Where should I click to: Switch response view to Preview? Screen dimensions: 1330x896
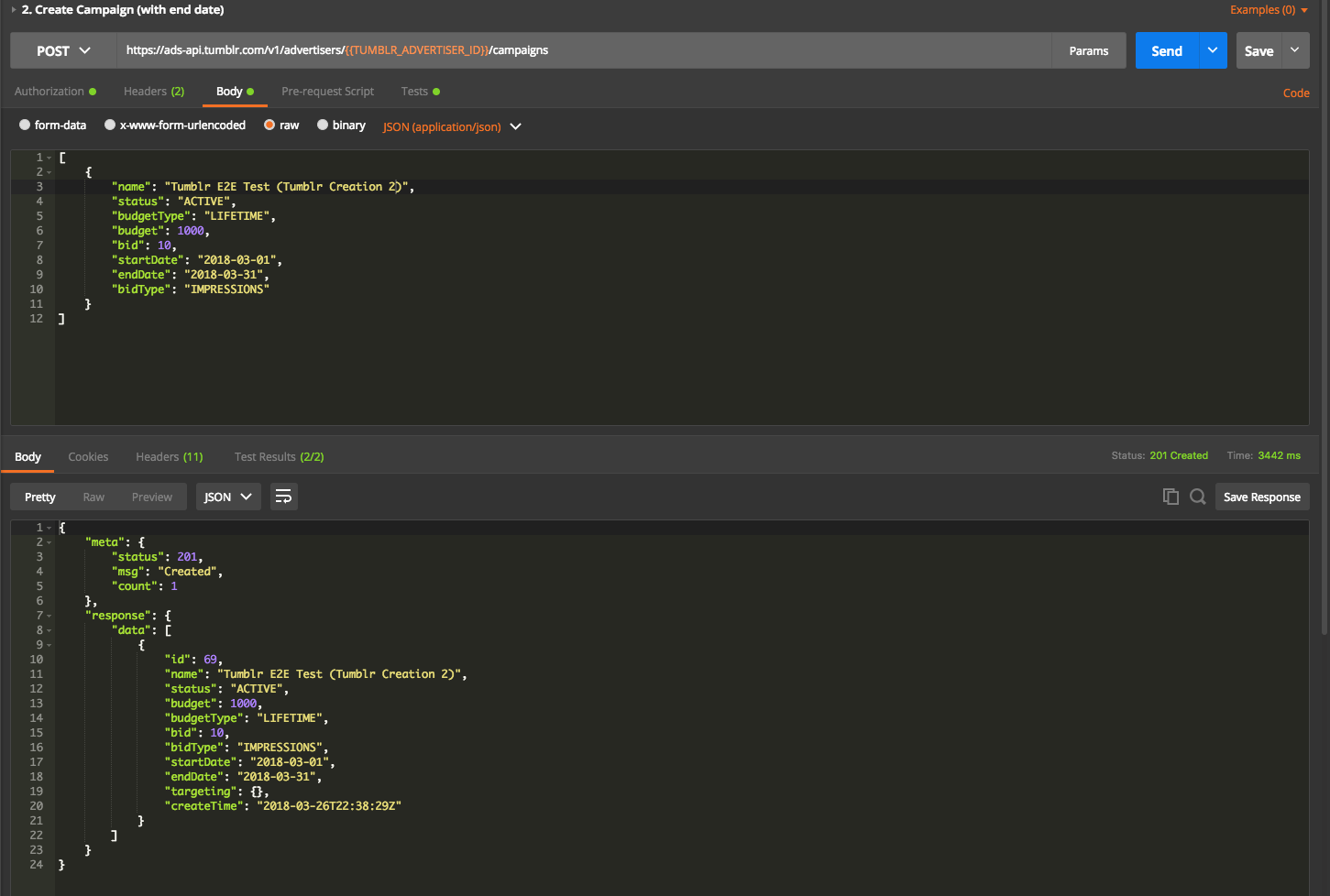tap(152, 497)
